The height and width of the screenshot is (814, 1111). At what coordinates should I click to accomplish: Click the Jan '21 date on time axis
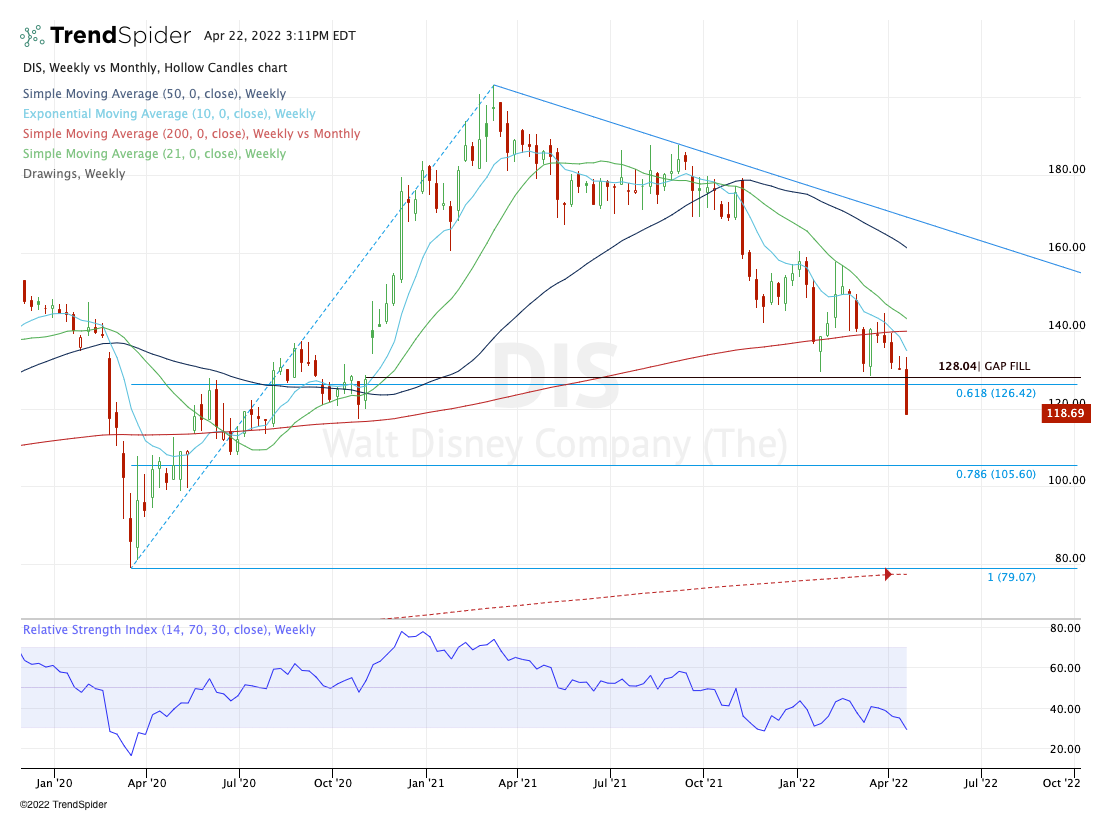pyautogui.click(x=426, y=784)
